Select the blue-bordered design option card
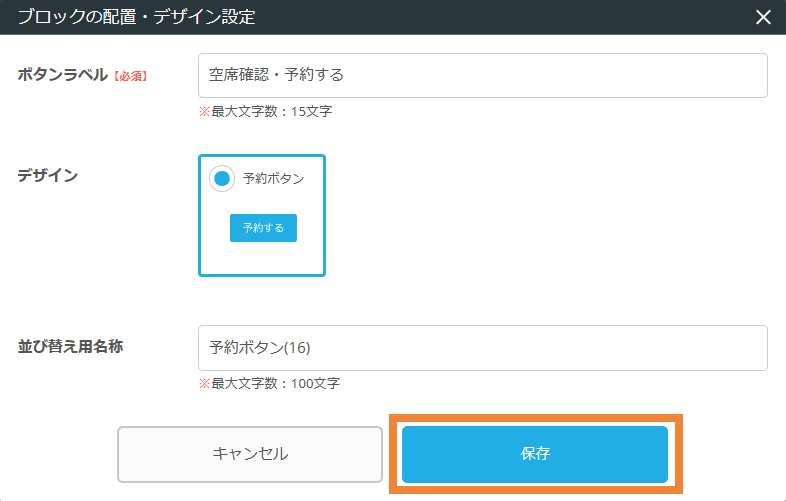This screenshot has height=501, width=786. click(x=262, y=255)
